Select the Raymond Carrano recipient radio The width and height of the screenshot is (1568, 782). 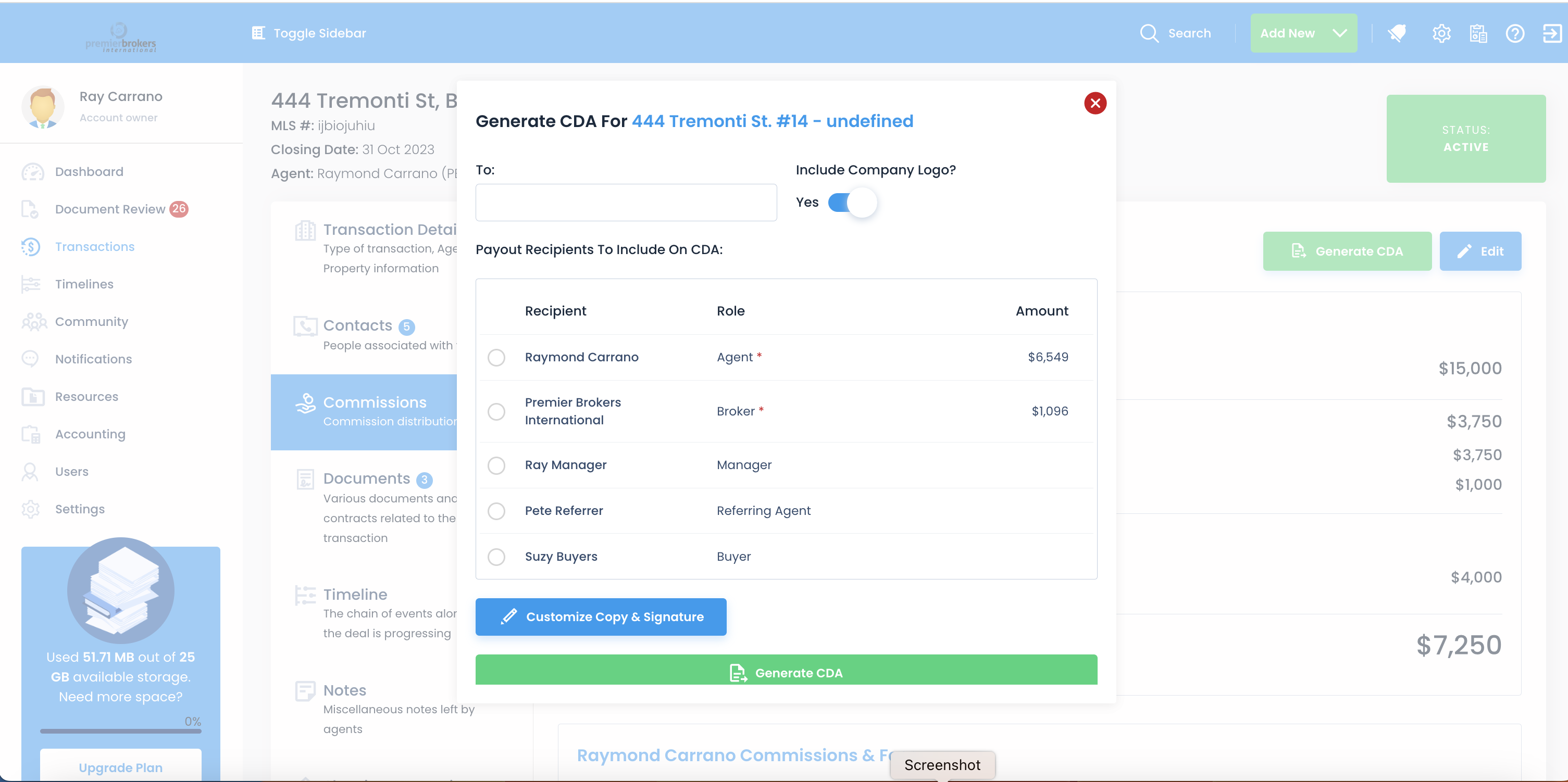(x=496, y=357)
